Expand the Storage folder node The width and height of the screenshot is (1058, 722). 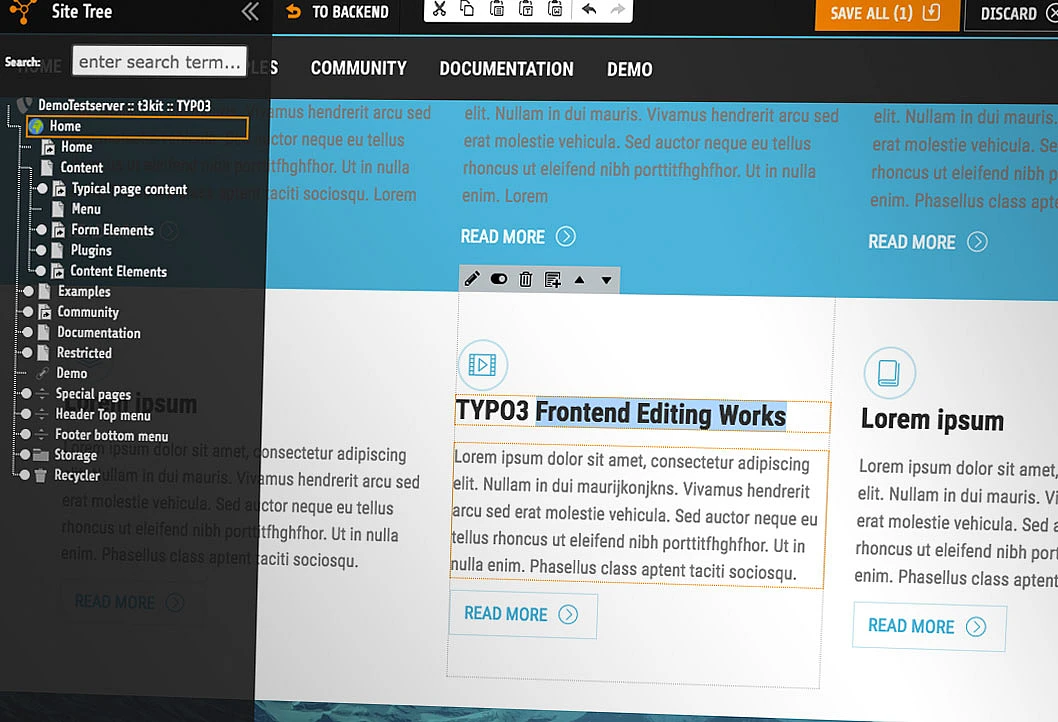pyautogui.click(x=27, y=455)
